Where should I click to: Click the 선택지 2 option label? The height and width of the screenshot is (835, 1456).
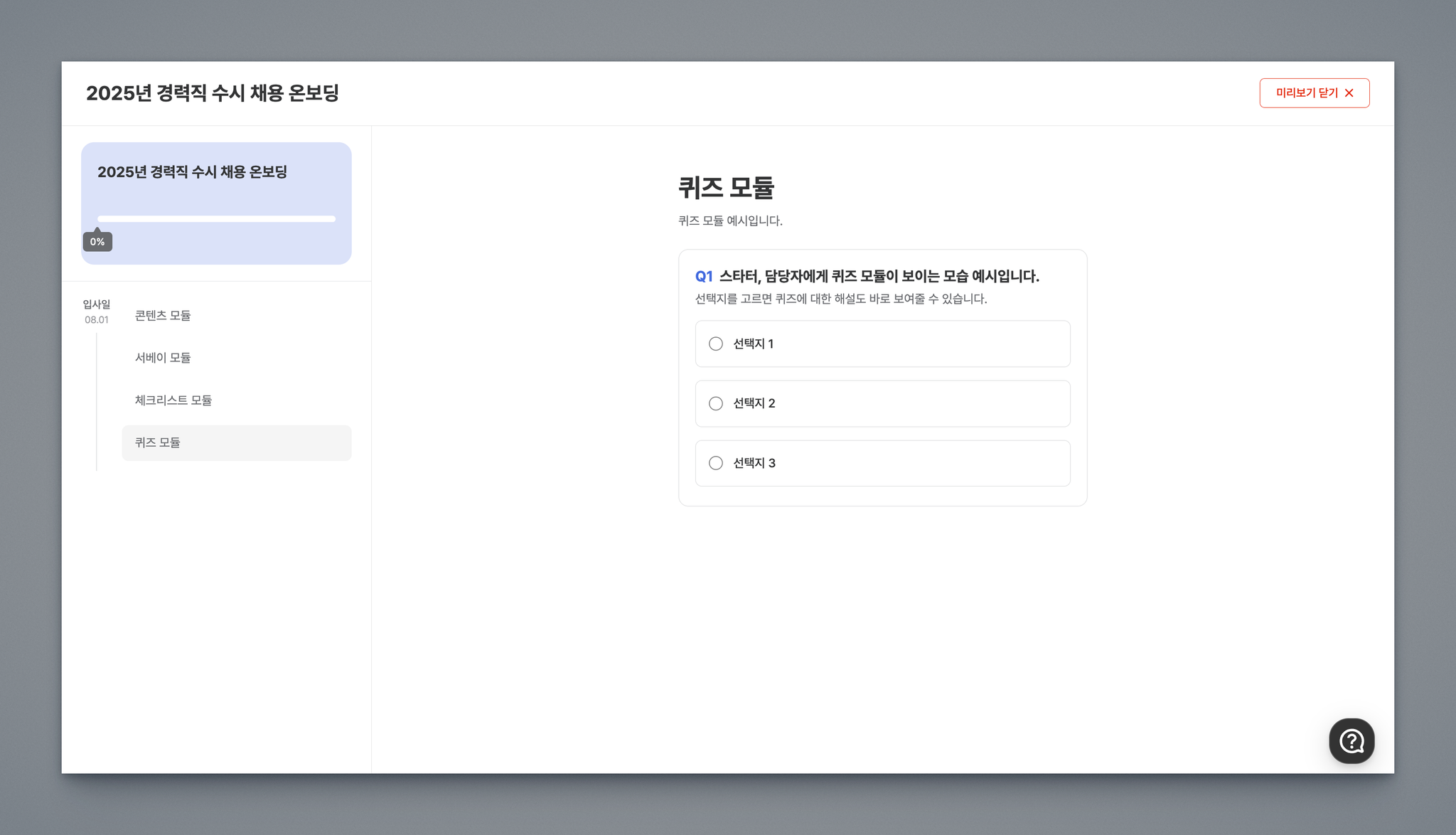point(754,403)
